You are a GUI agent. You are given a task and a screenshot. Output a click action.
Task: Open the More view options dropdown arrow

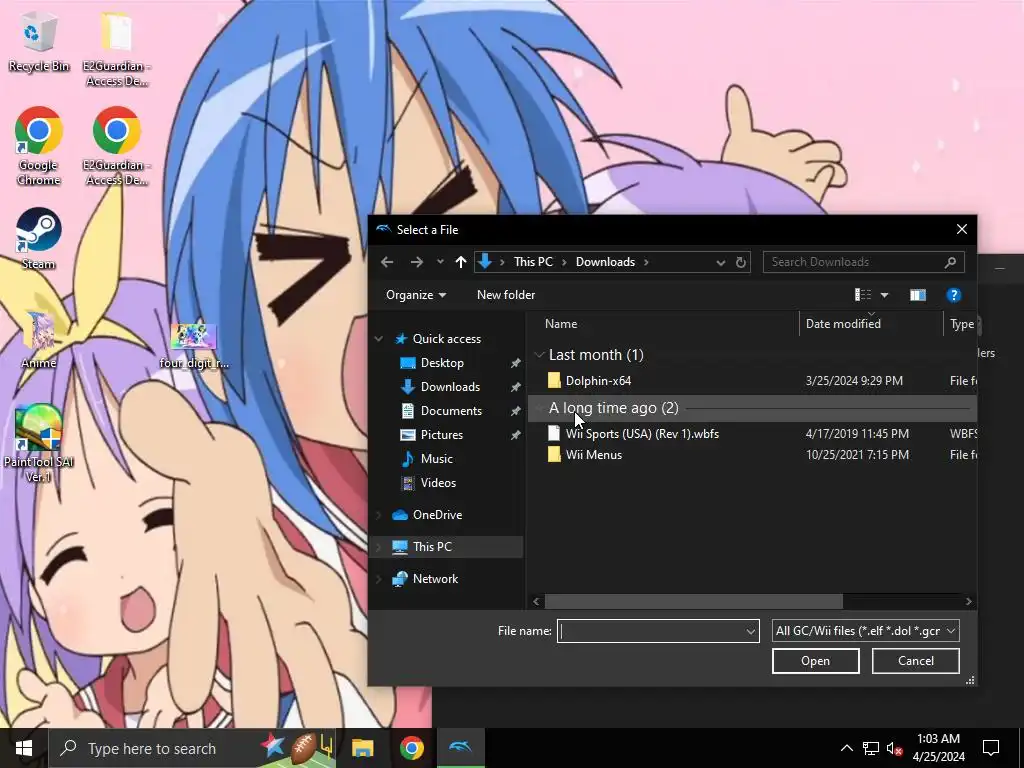pos(884,295)
